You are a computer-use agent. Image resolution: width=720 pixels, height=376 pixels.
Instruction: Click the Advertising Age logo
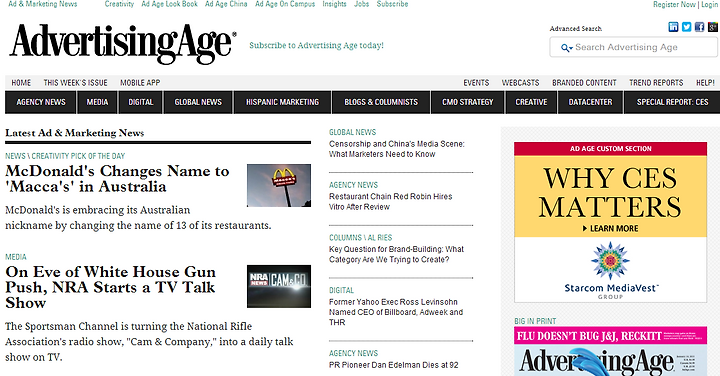[123, 44]
